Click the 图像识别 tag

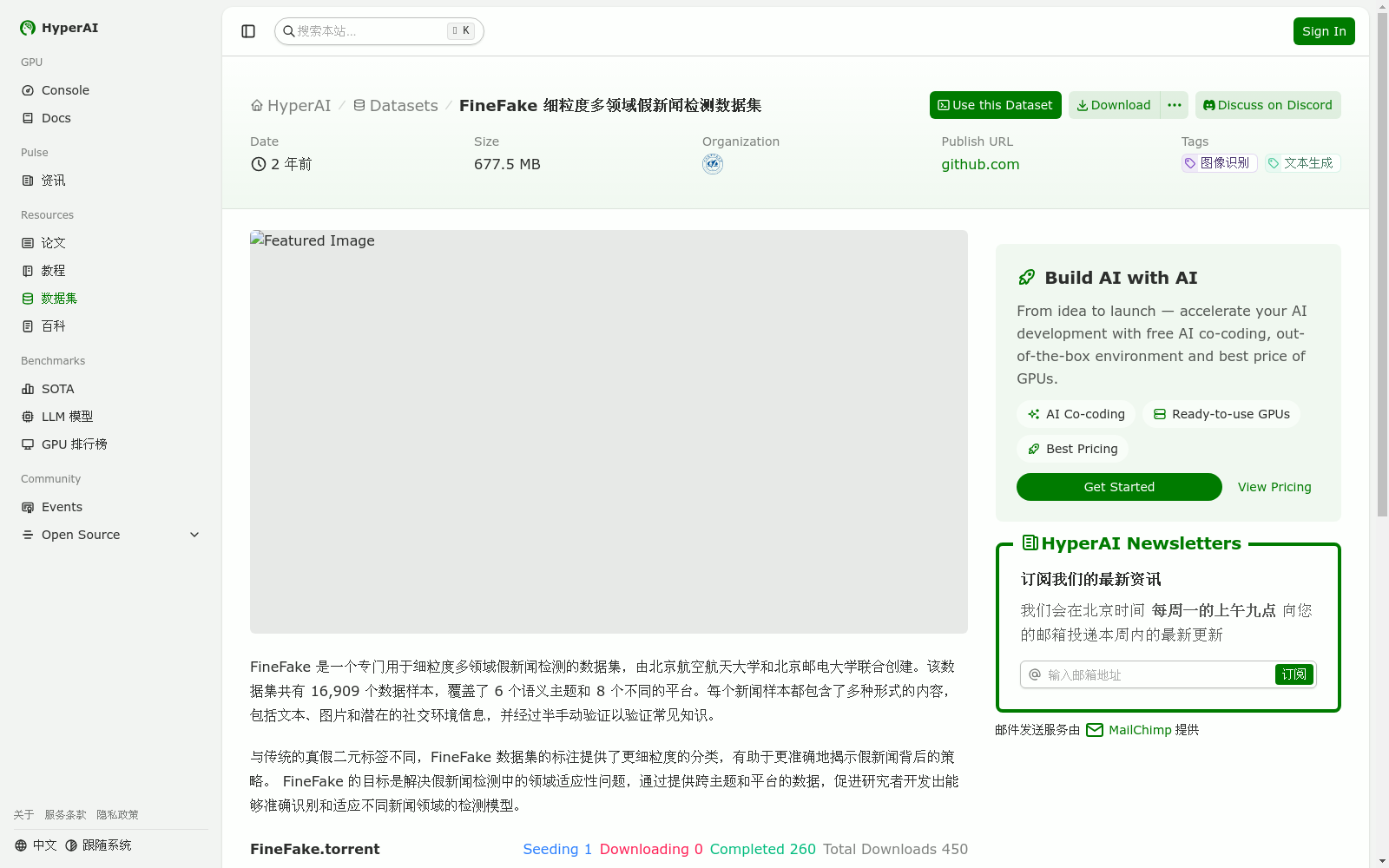[x=1219, y=163]
